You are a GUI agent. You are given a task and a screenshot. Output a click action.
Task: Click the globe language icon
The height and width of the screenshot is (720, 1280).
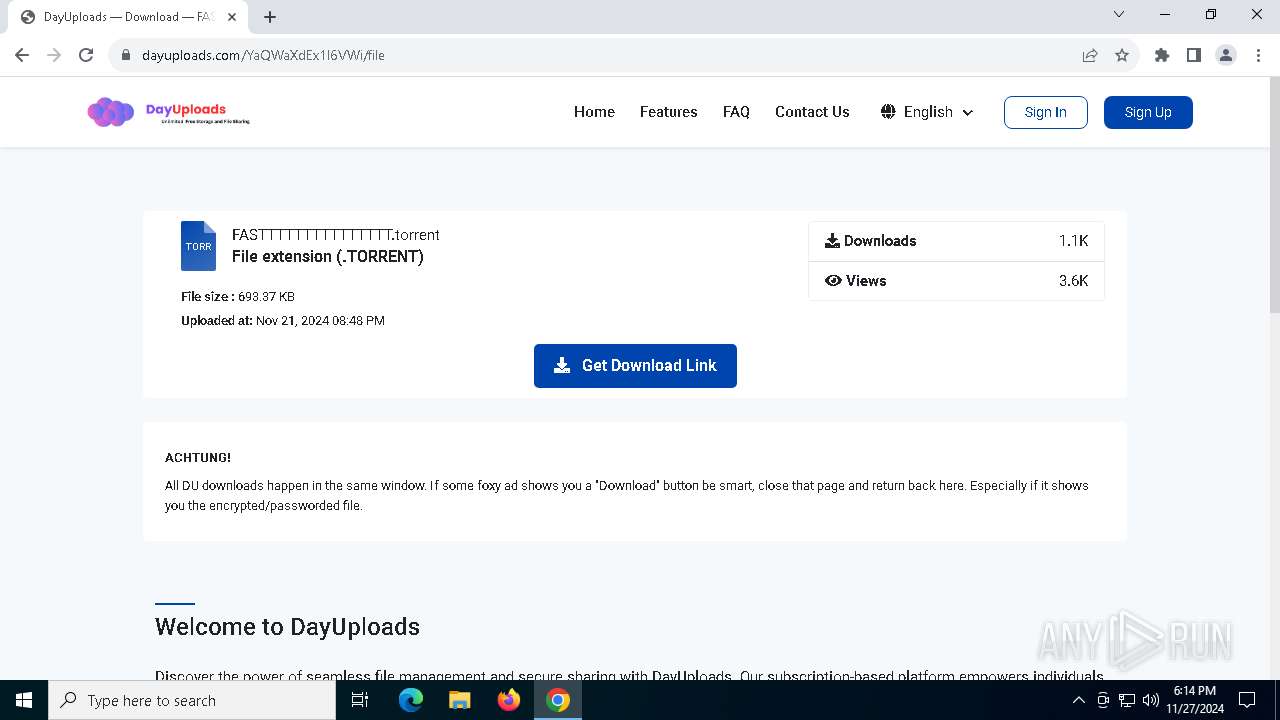click(888, 112)
